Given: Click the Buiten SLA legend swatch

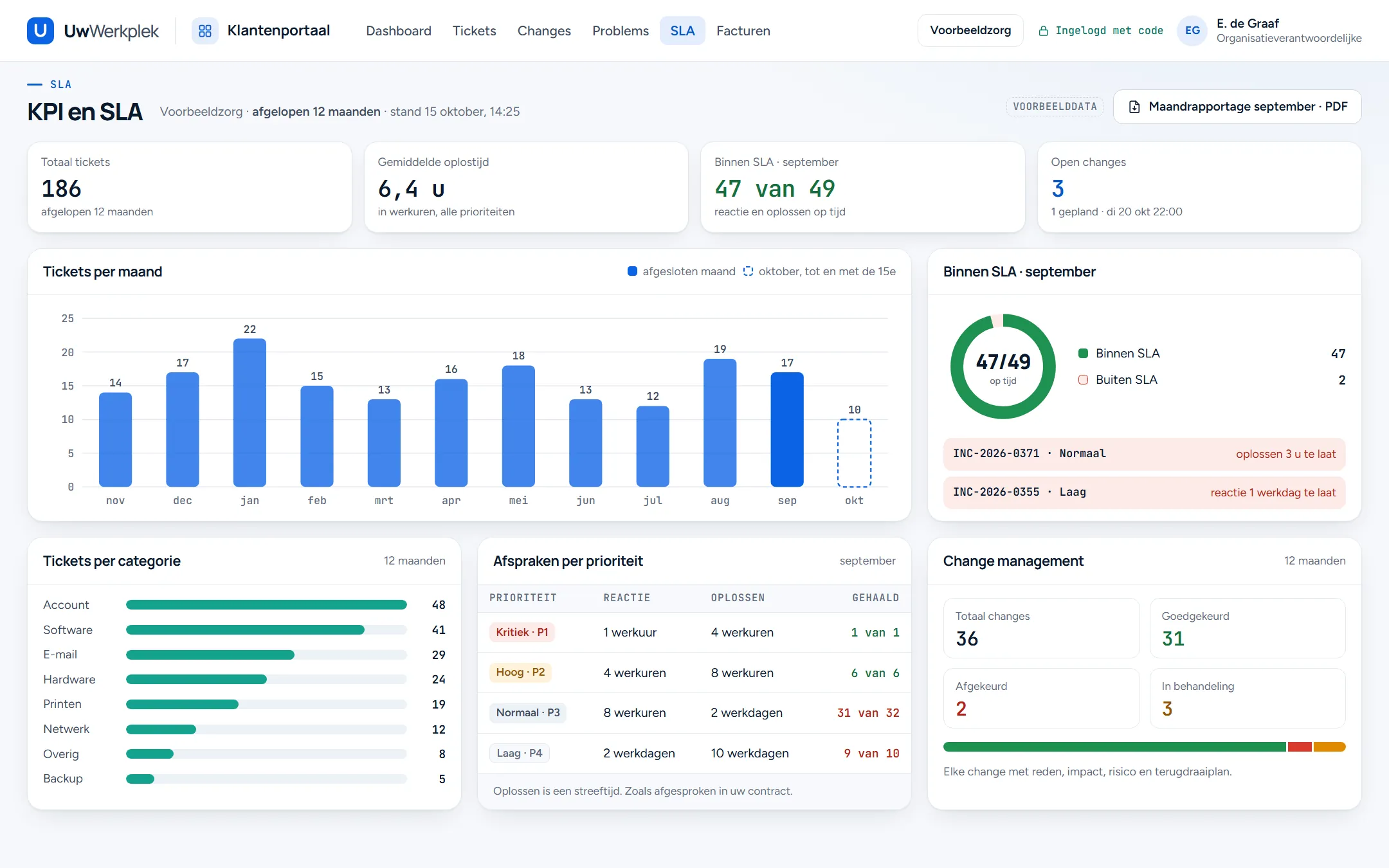Looking at the screenshot, I should point(1083,379).
